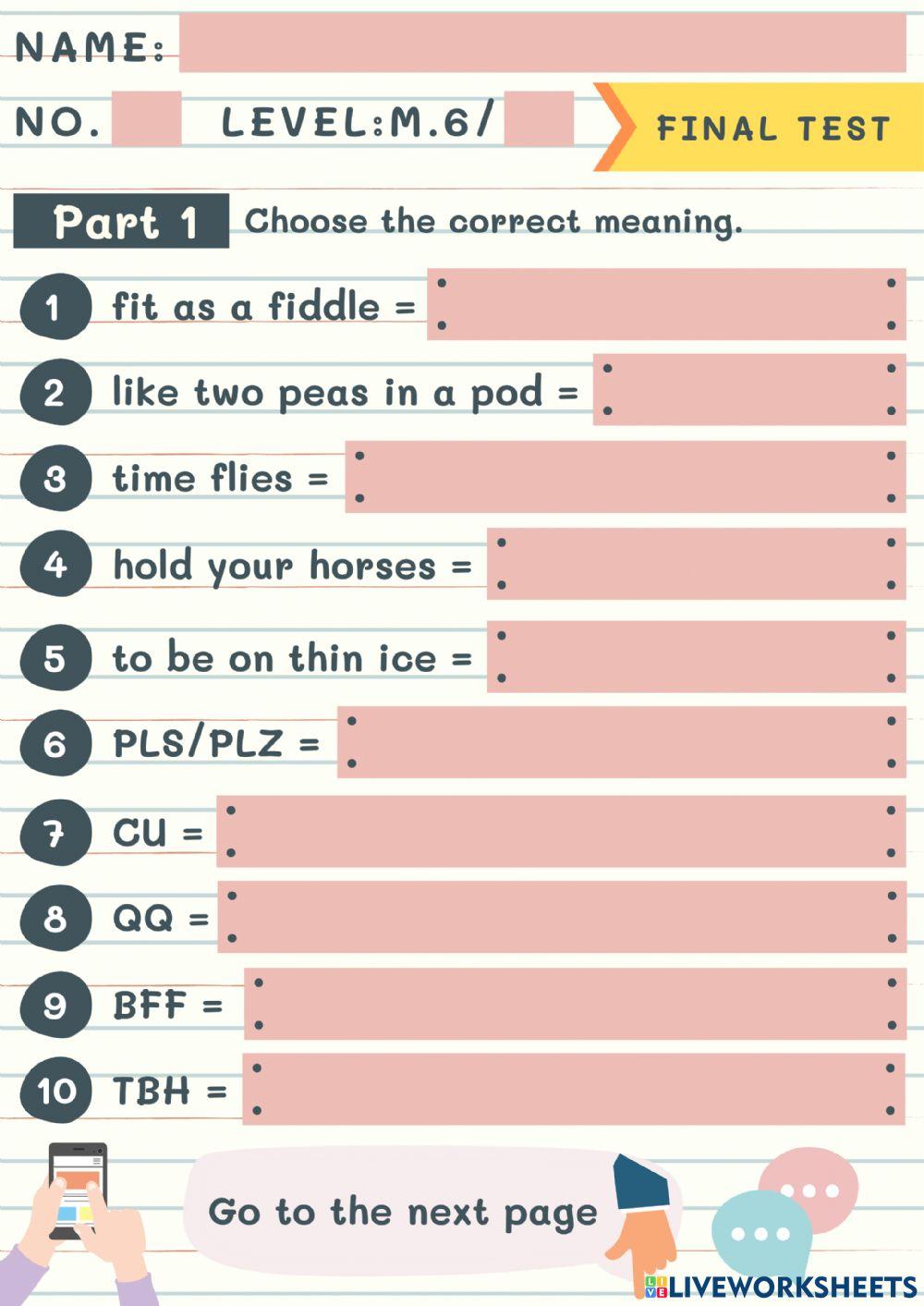The width and height of the screenshot is (924, 1306).
Task: Open the 'hold your horses' answer dropdown
Action: 696,564
